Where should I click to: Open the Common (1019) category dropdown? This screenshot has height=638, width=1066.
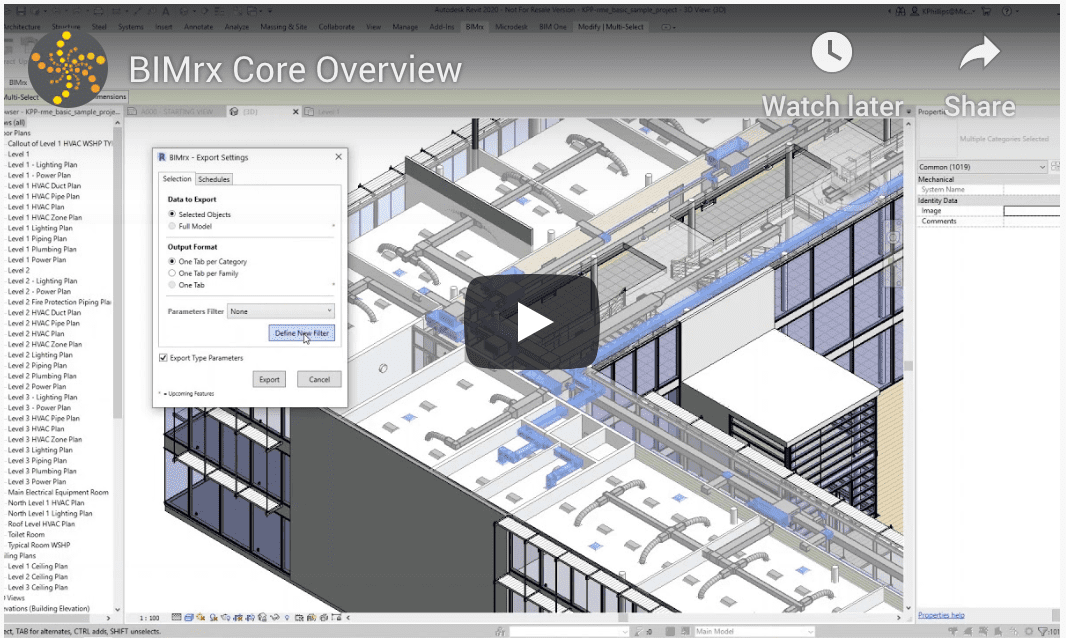(x=982, y=167)
